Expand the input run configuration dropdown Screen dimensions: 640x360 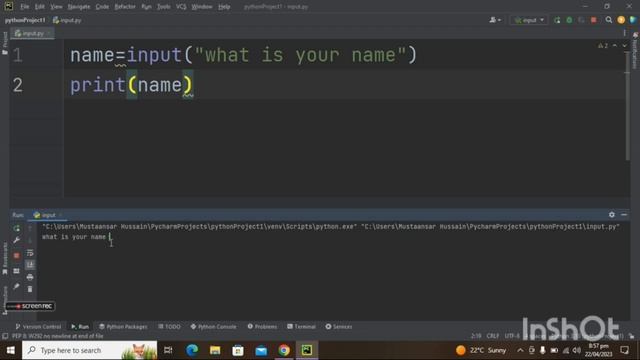click(x=529, y=20)
